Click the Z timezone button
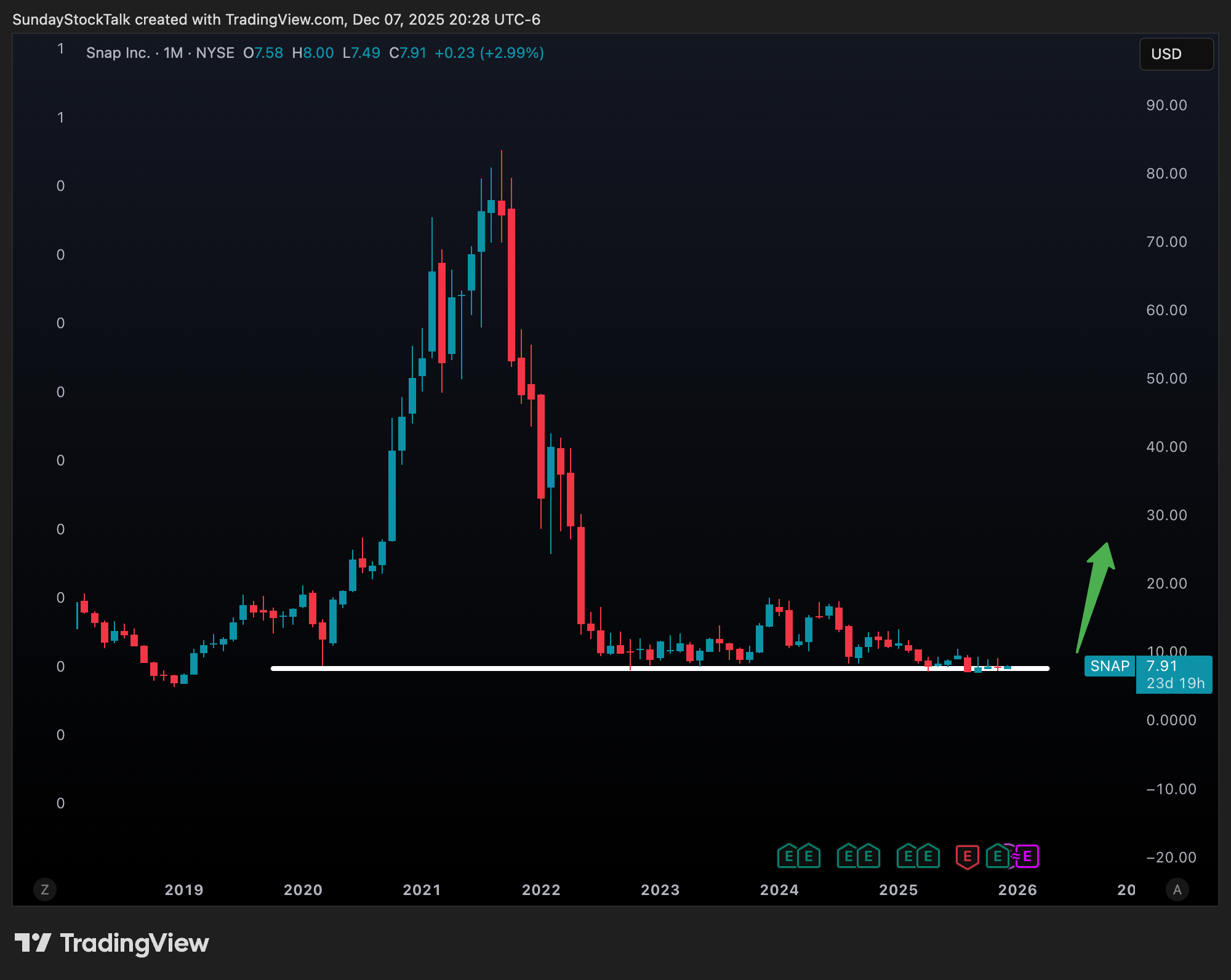 coord(44,890)
